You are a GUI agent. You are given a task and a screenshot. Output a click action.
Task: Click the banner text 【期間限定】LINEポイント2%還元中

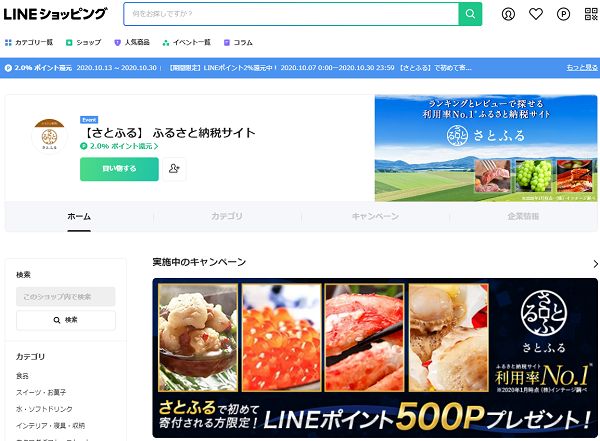point(223,68)
